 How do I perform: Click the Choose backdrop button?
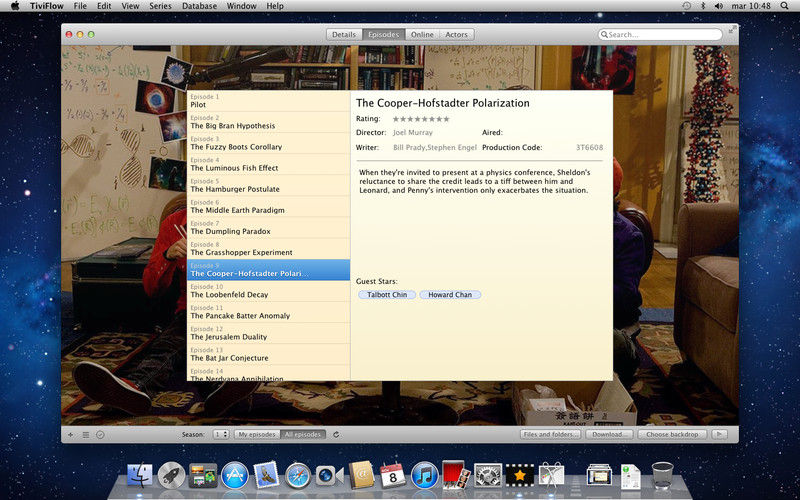[672, 434]
